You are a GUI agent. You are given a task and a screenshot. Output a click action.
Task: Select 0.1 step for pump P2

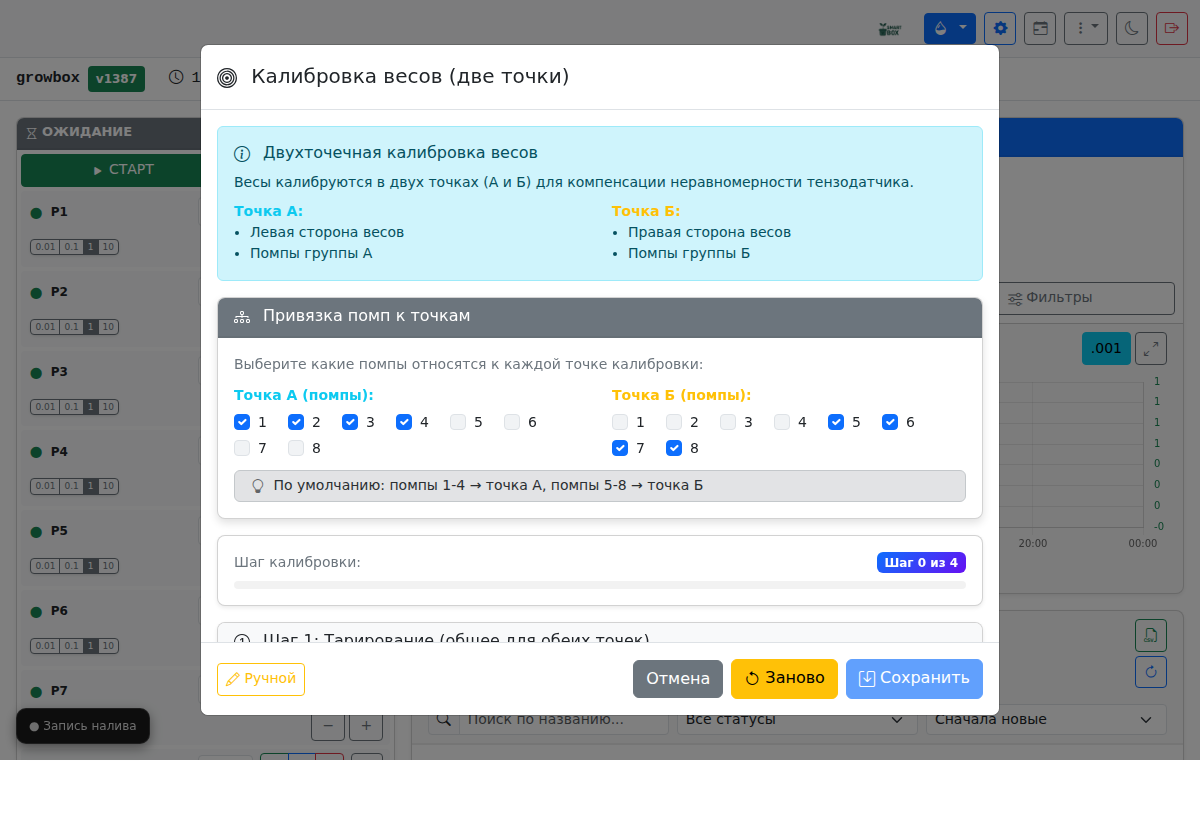pyautogui.click(x=71, y=327)
